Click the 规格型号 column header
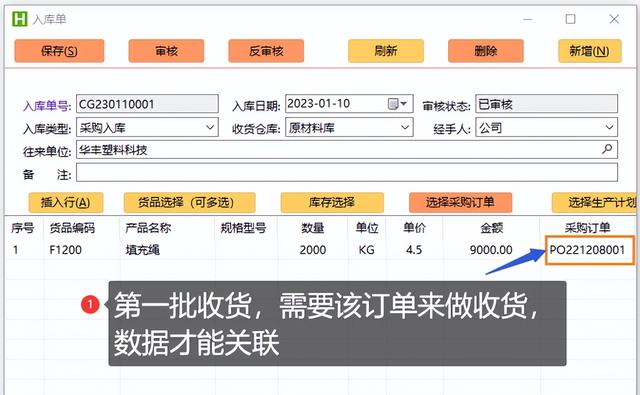Screen dimensions: 640x395 pos(244,228)
